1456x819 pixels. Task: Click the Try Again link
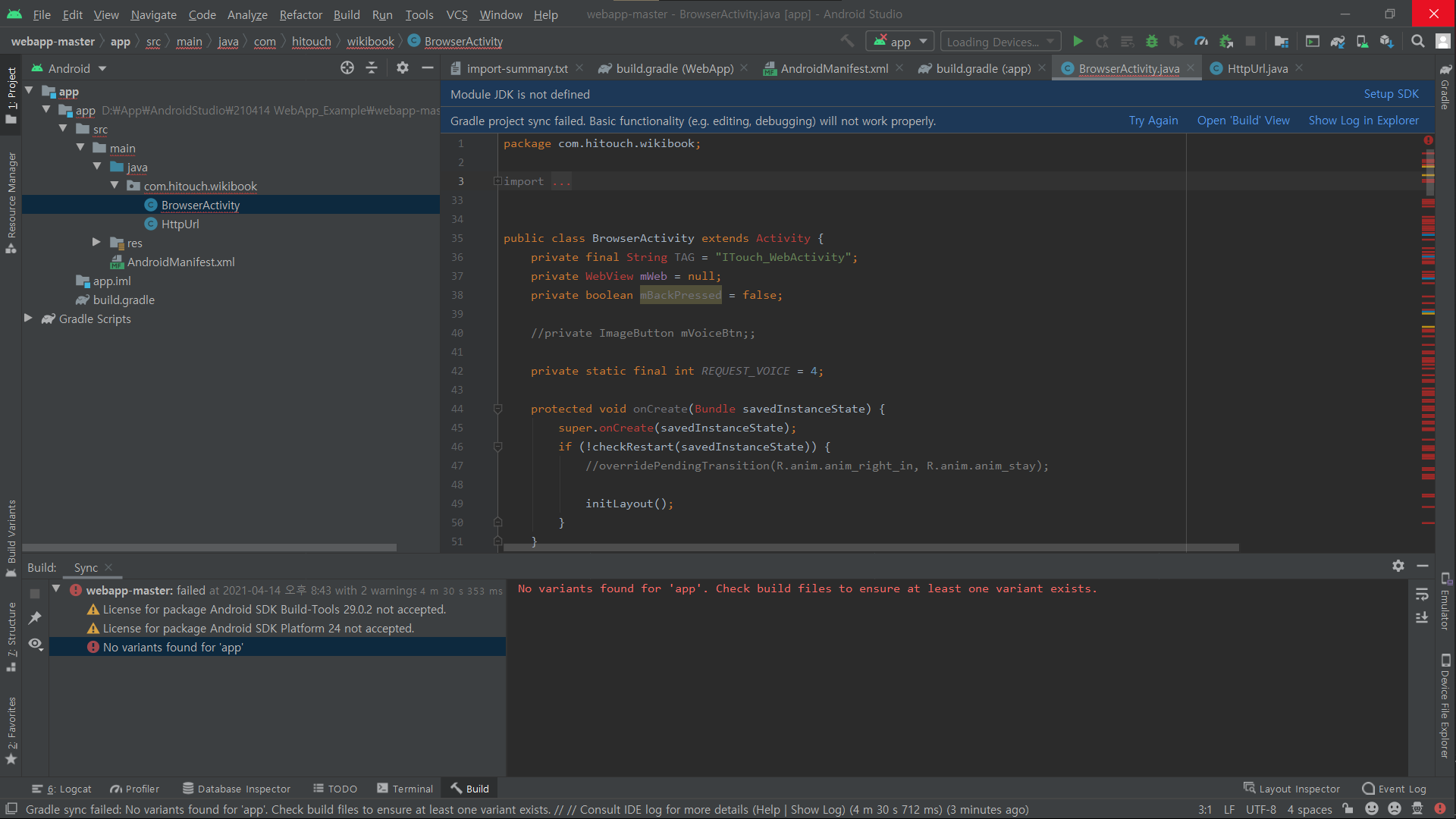point(1153,121)
